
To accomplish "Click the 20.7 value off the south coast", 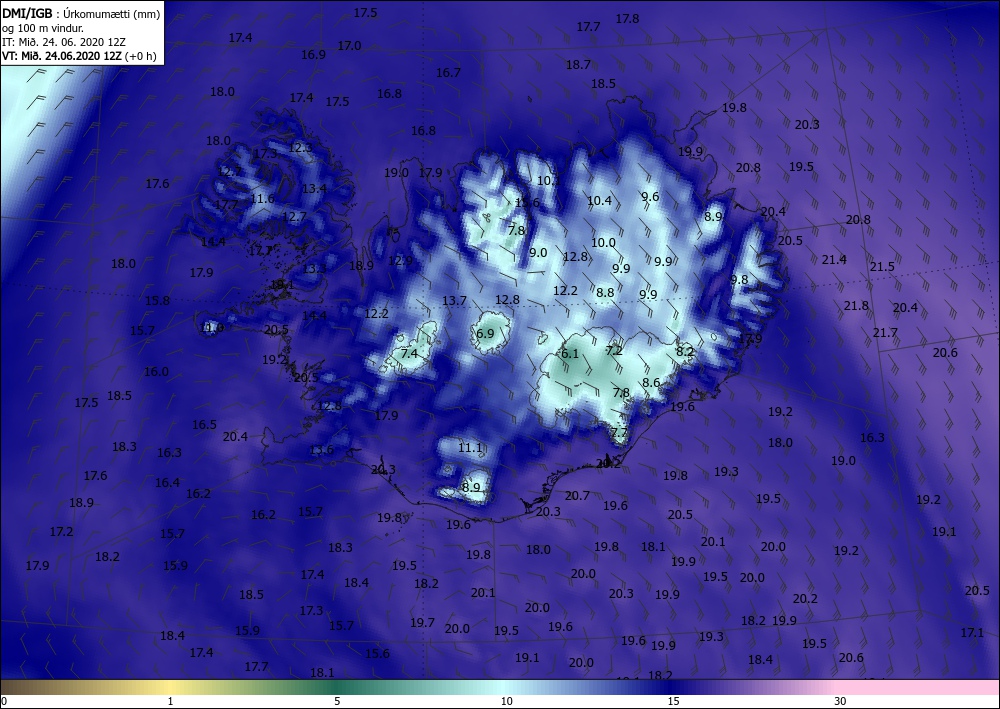I will (577, 495).
